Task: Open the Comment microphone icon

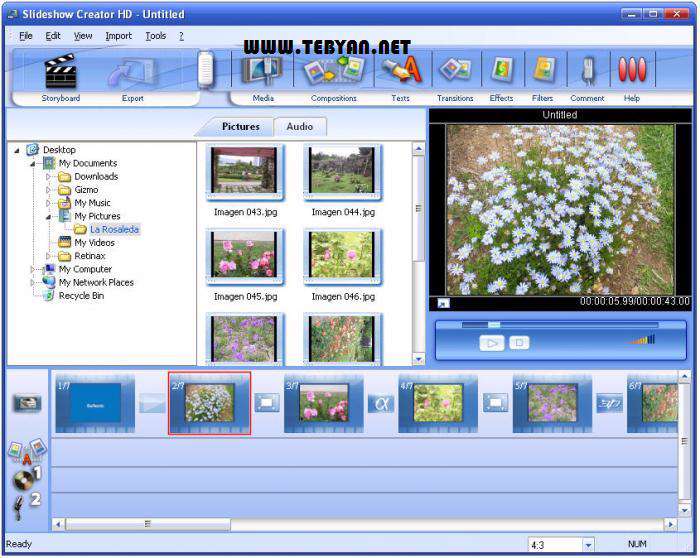Action: 588,71
